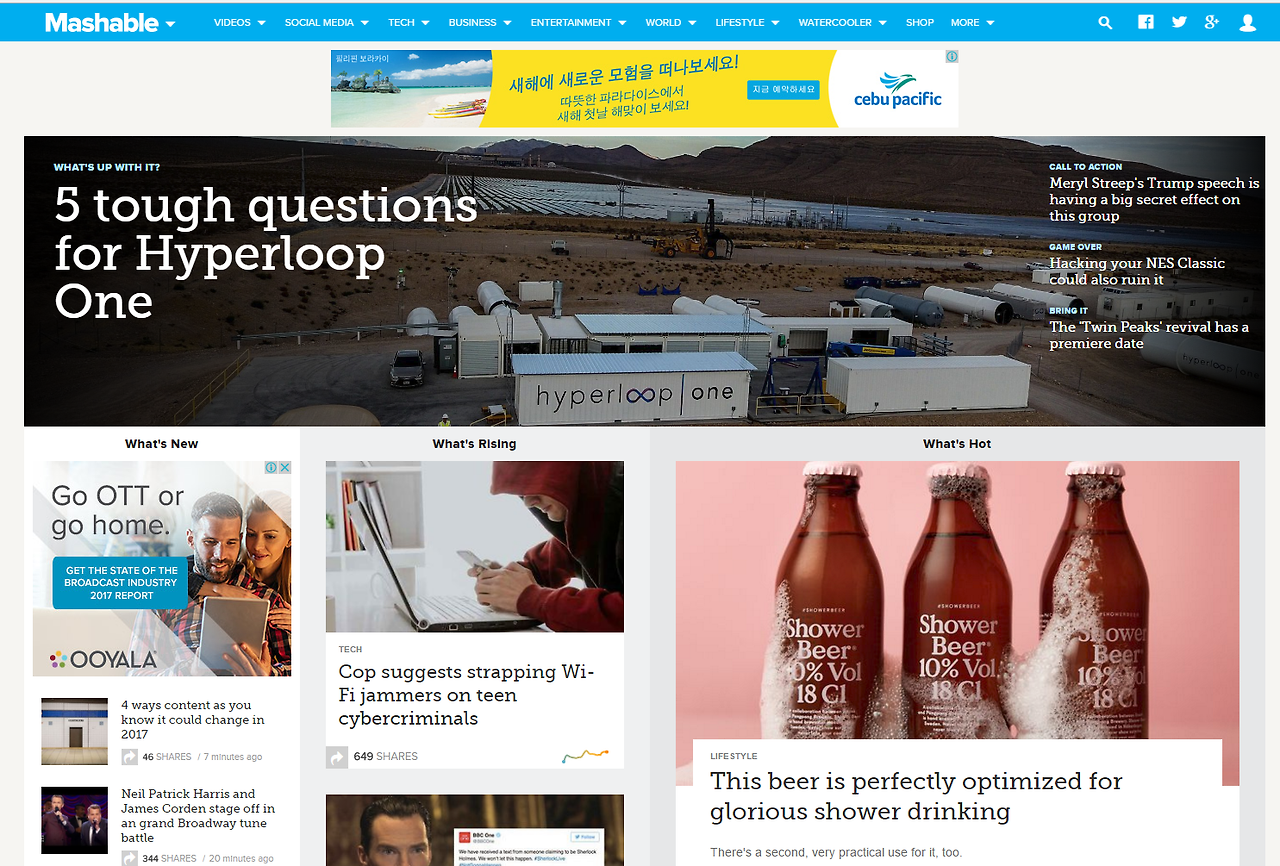Open the Twitter bird icon
Viewport: 1280px width, 866px height.
pyautogui.click(x=1179, y=22)
